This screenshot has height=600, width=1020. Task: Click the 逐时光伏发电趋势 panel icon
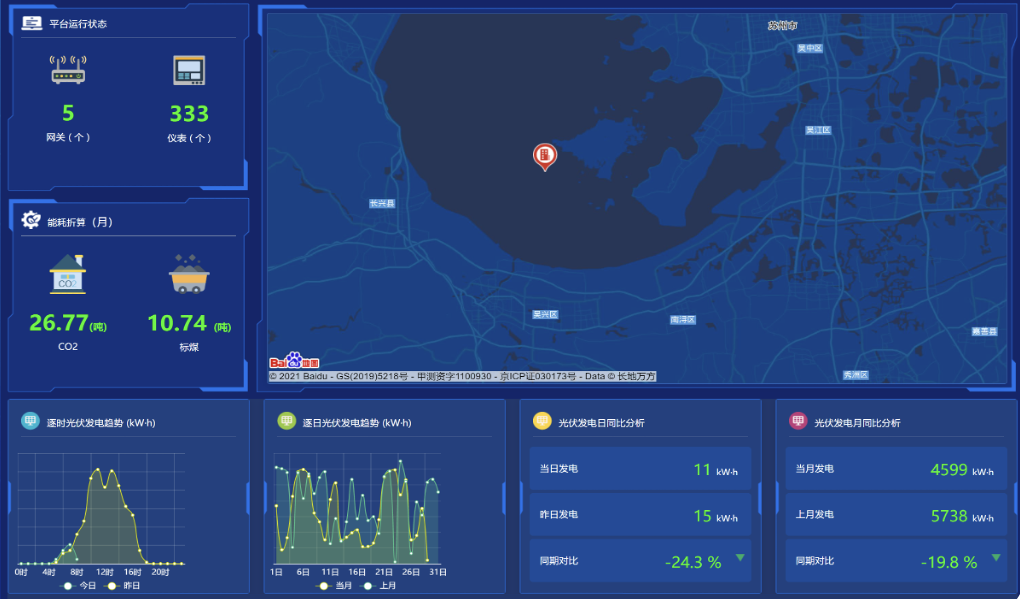[x=30, y=422]
